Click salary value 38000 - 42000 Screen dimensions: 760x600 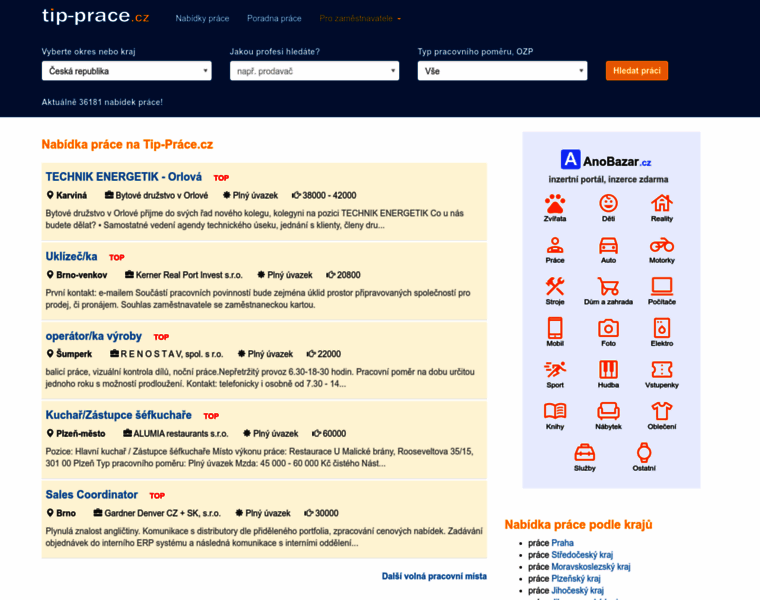[329, 195]
